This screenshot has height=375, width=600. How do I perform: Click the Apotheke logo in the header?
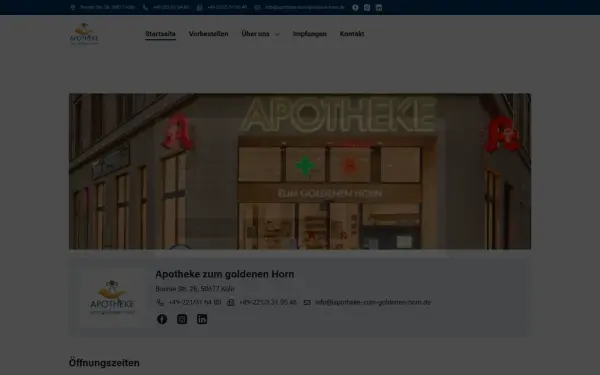click(84, 34)
